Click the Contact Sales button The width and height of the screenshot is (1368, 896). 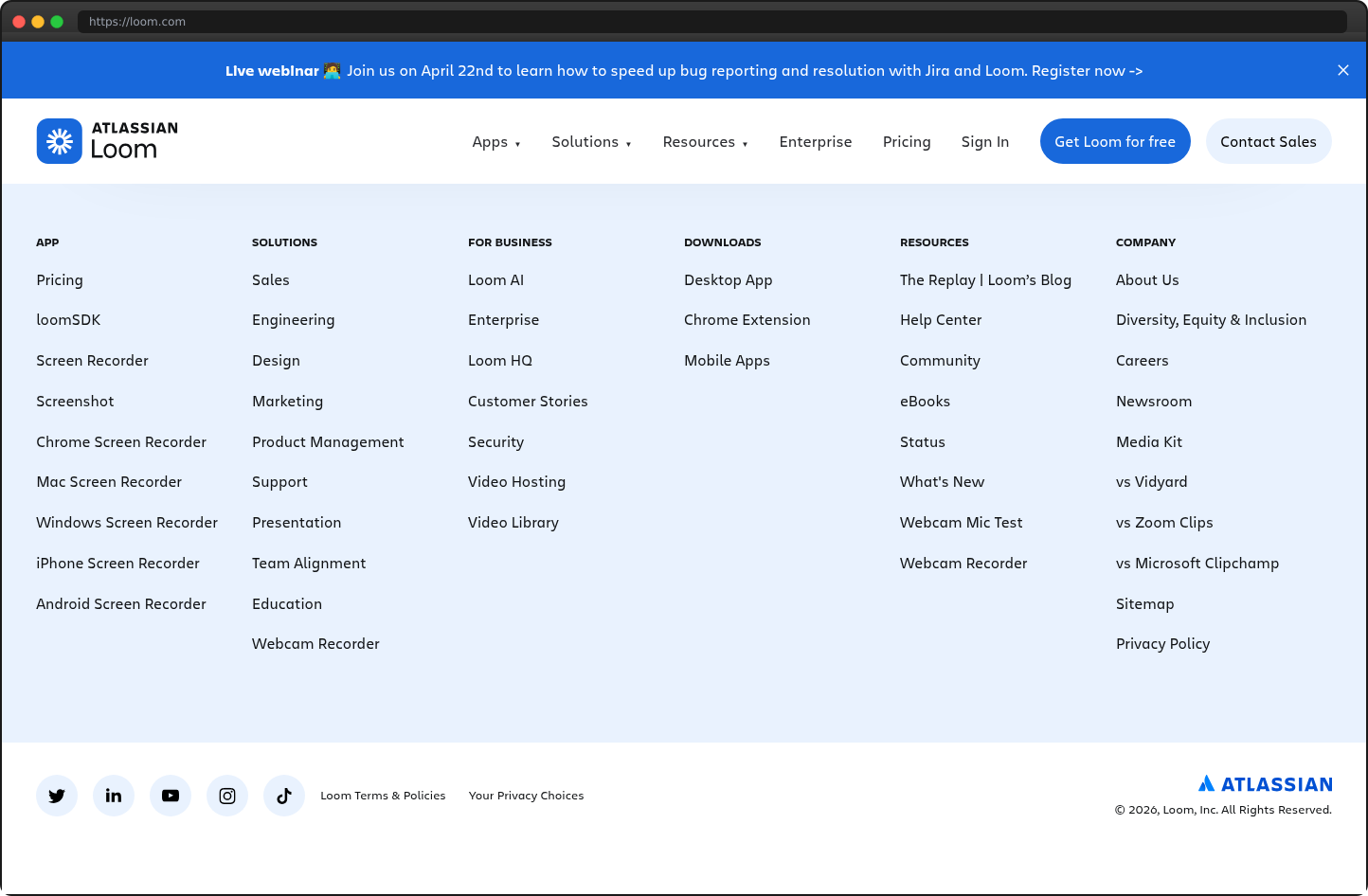1269,141
